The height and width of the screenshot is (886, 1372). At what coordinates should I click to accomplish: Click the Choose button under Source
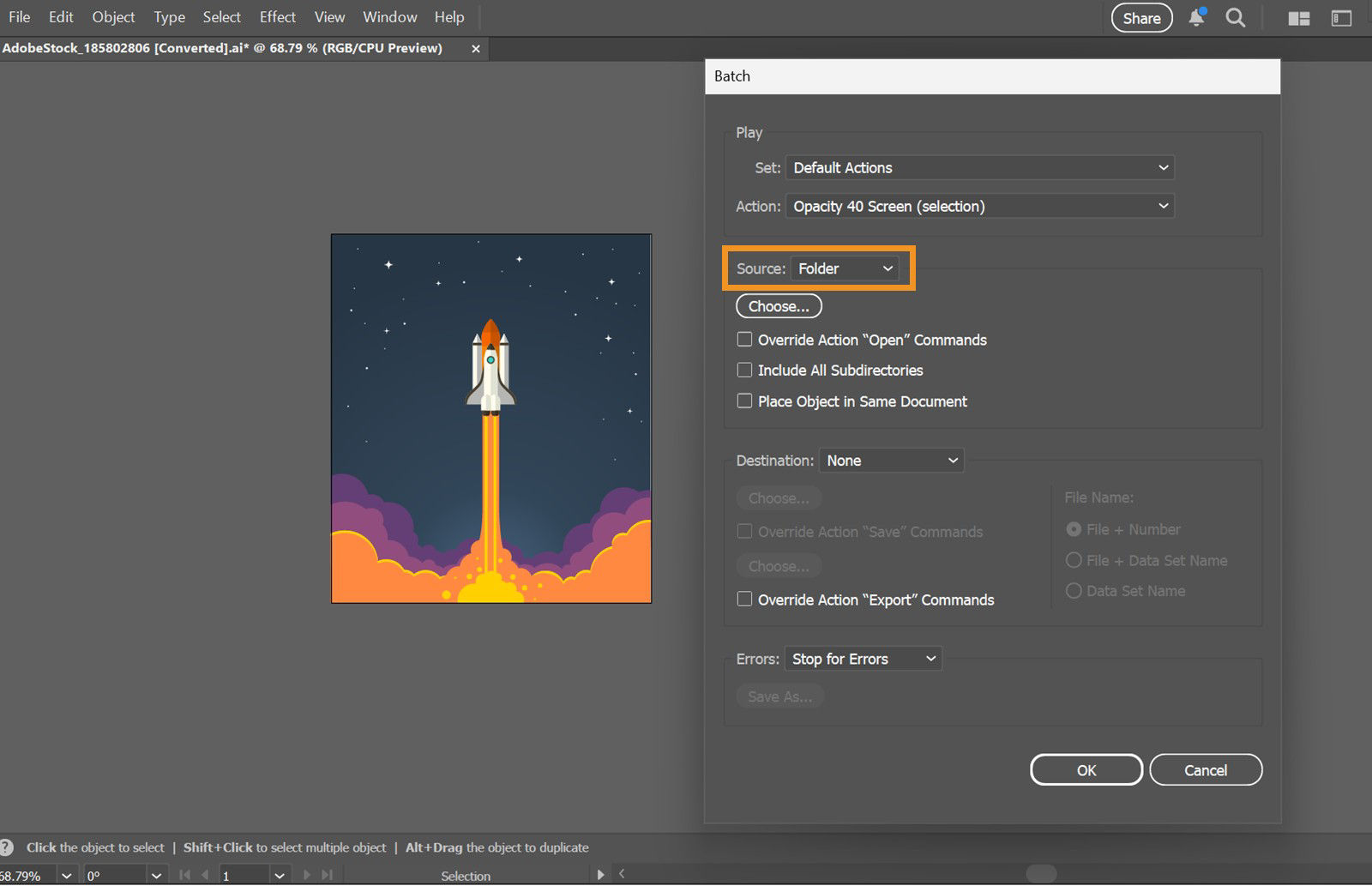778,305
